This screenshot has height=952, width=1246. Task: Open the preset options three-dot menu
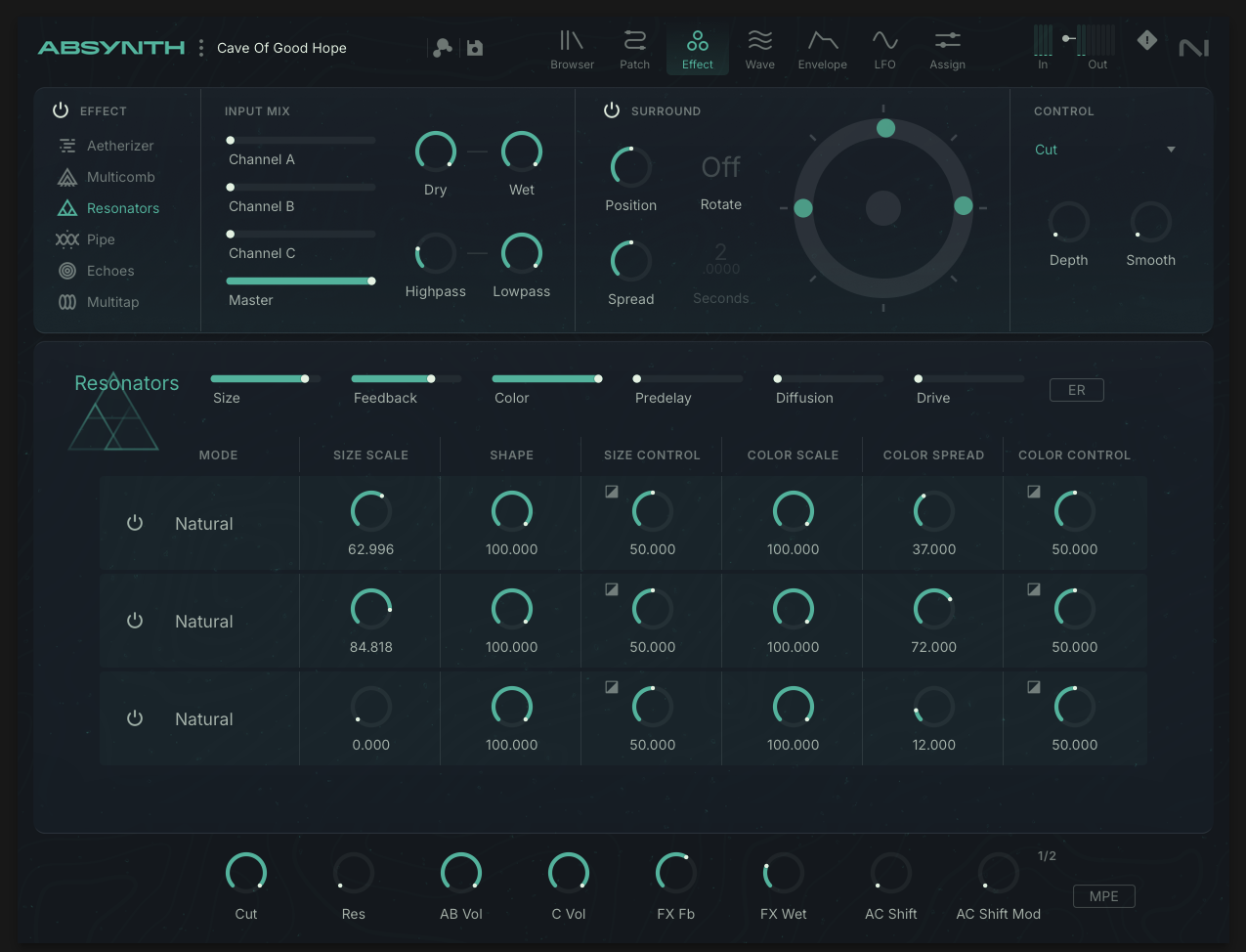click(201, 48)
